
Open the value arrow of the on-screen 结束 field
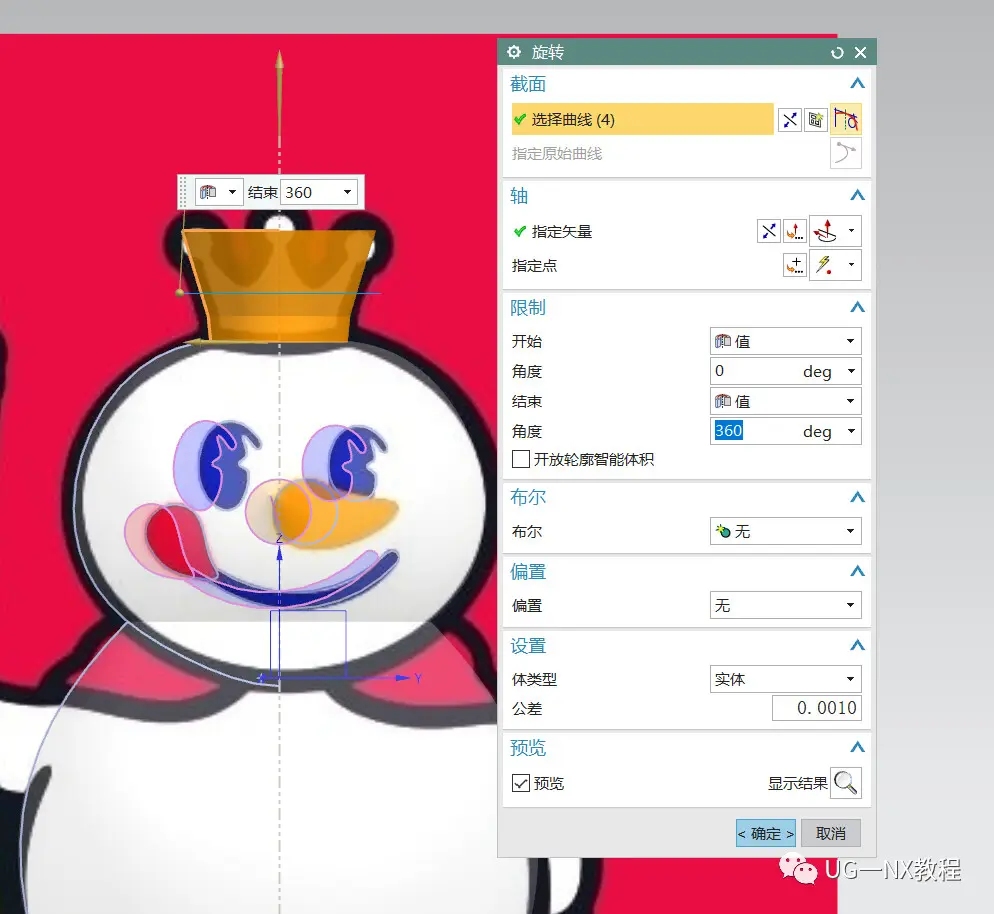[347, 192]
